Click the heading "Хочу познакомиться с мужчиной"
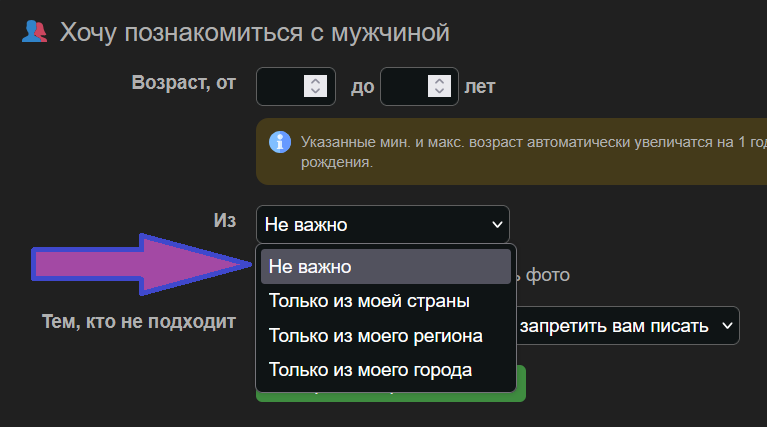Viewport: 767px width, 427px height. (254, 32)
